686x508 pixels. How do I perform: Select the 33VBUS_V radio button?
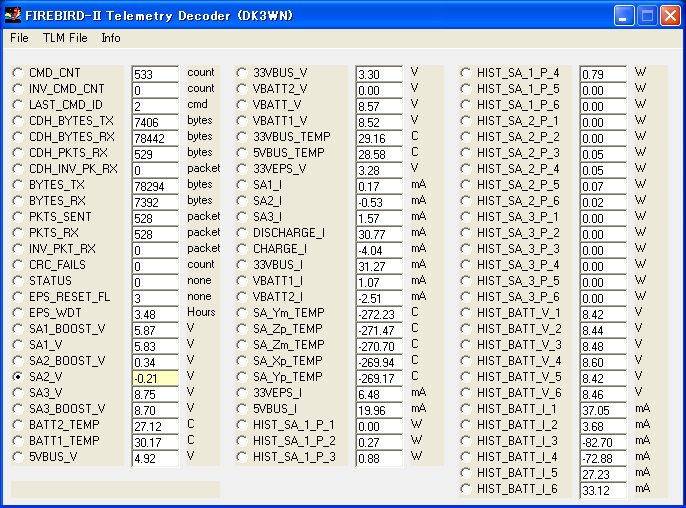click(x=242, y=73)
